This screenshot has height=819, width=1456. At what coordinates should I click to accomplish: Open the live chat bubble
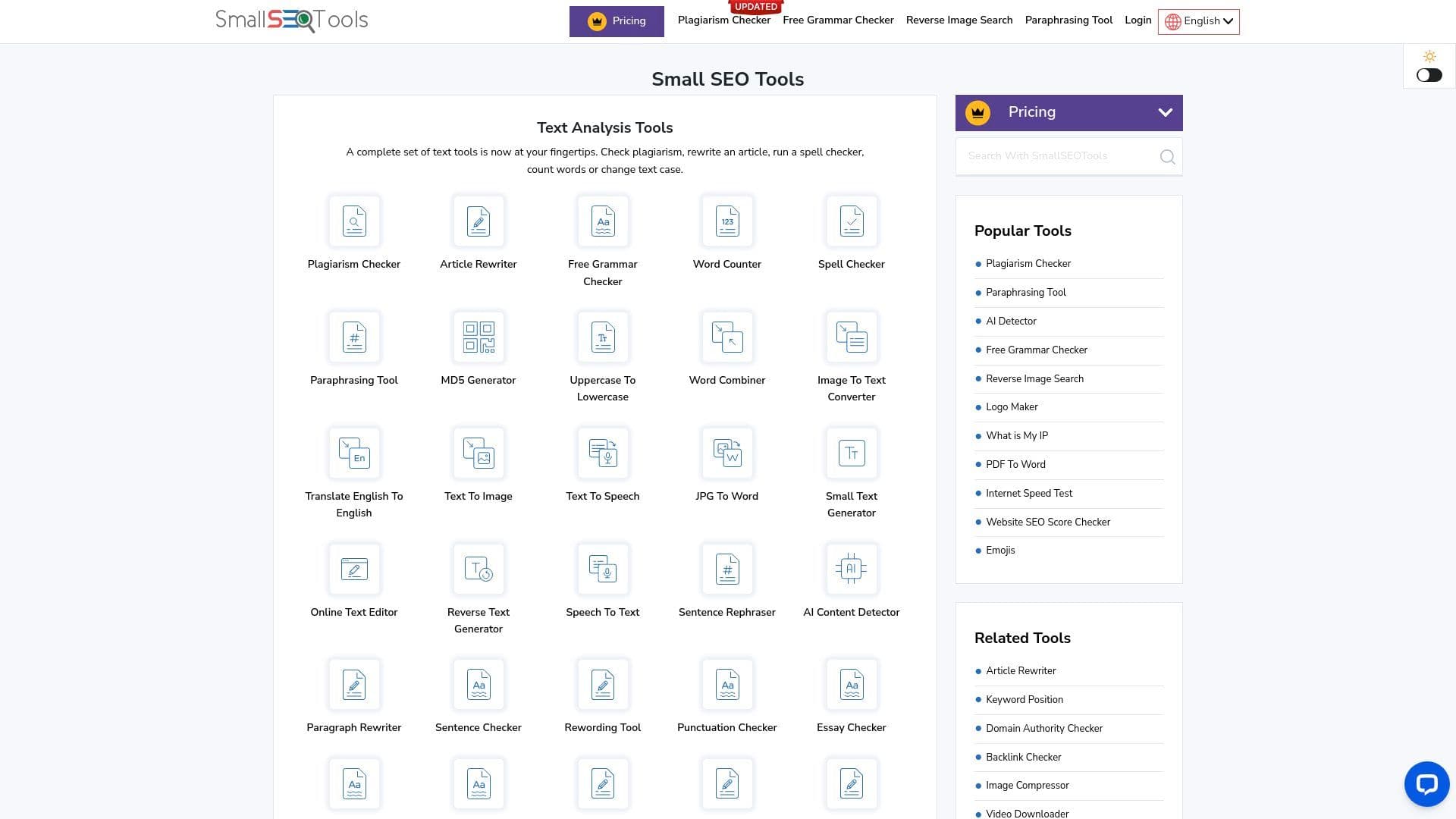1426,784
